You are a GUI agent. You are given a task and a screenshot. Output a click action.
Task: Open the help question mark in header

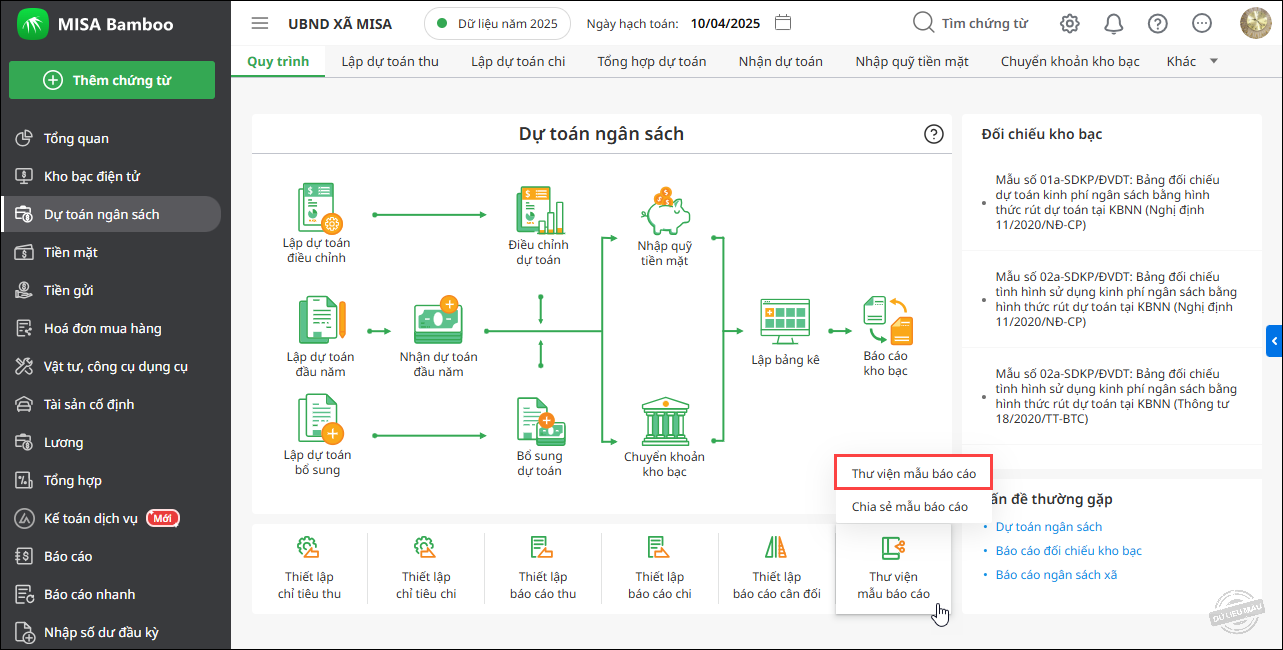click(x=1157, y=23)
